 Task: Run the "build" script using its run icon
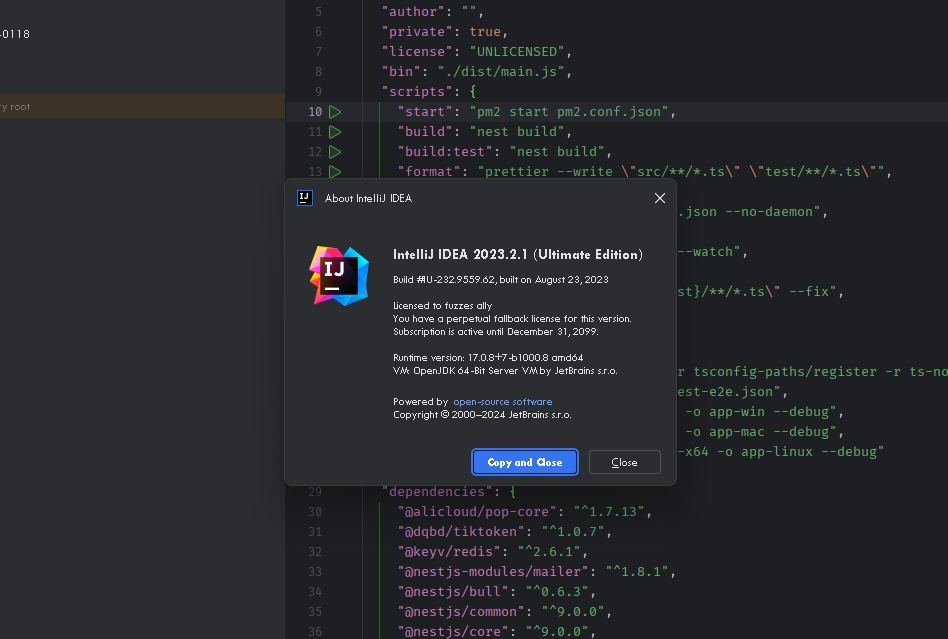[x=335, y=131]
